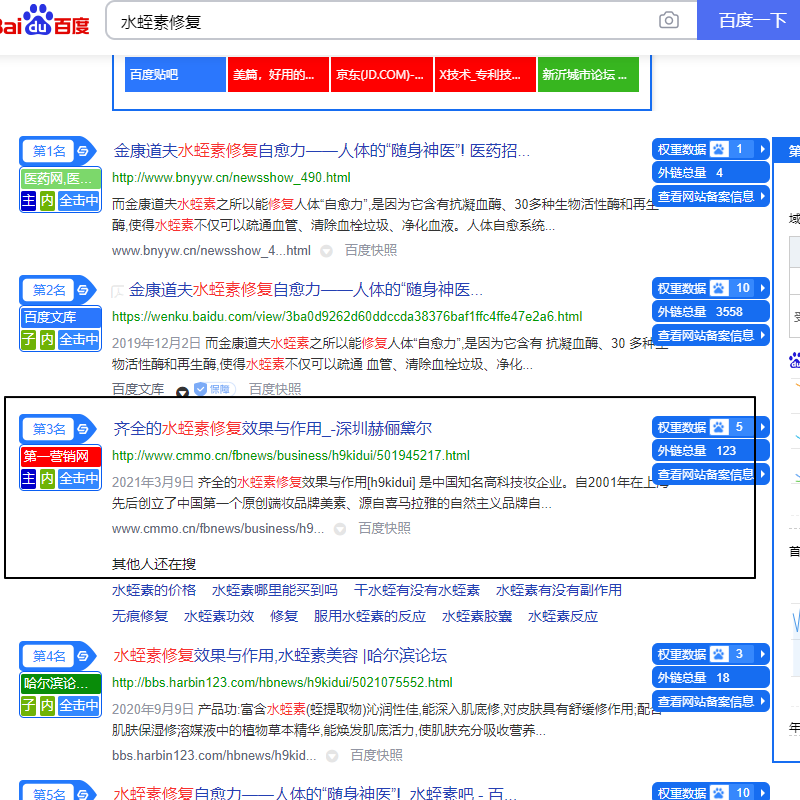Click the 保障 shield badge

pyautogui.click(x=214, y=389)
